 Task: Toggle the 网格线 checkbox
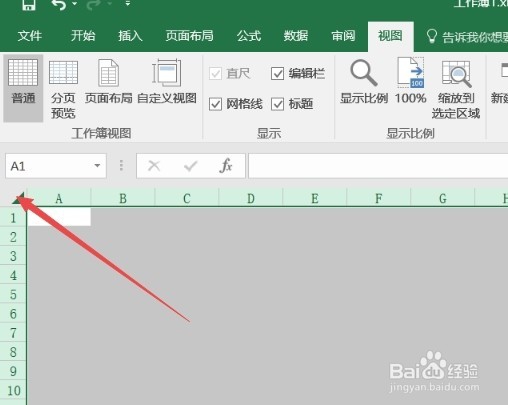tap(215, 104)
